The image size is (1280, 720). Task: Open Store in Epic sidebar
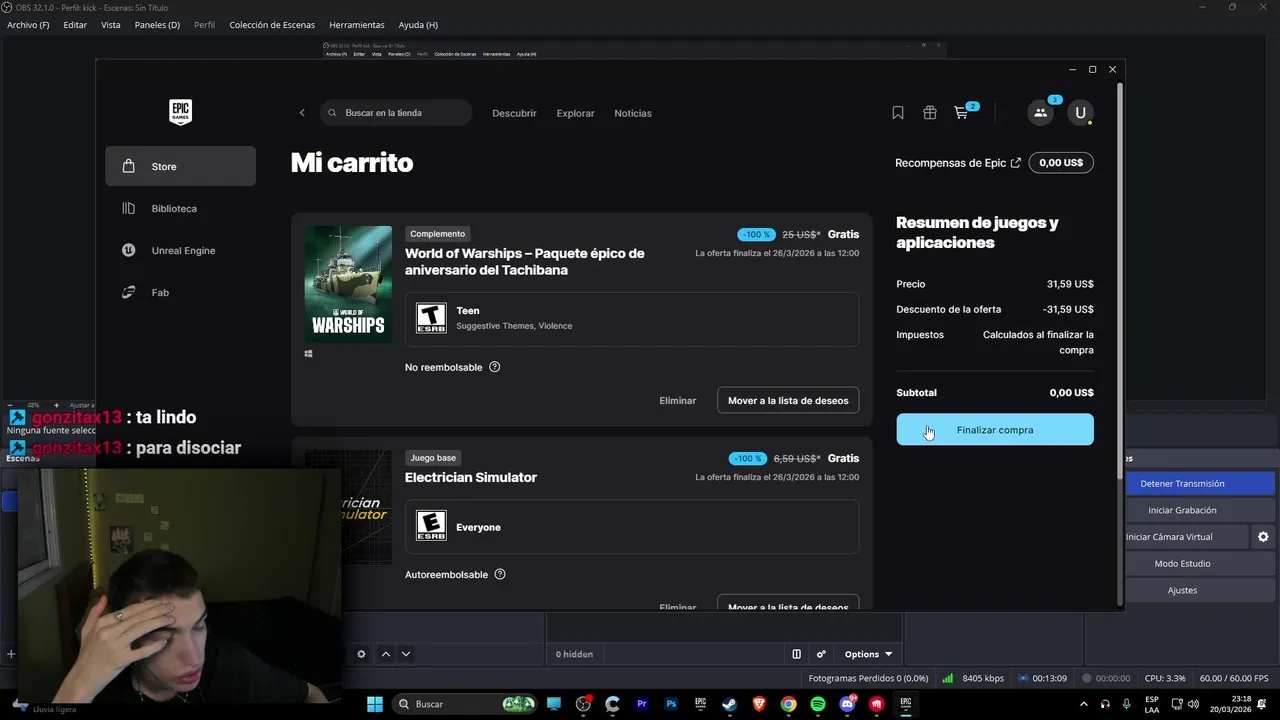tap(180, 166)
